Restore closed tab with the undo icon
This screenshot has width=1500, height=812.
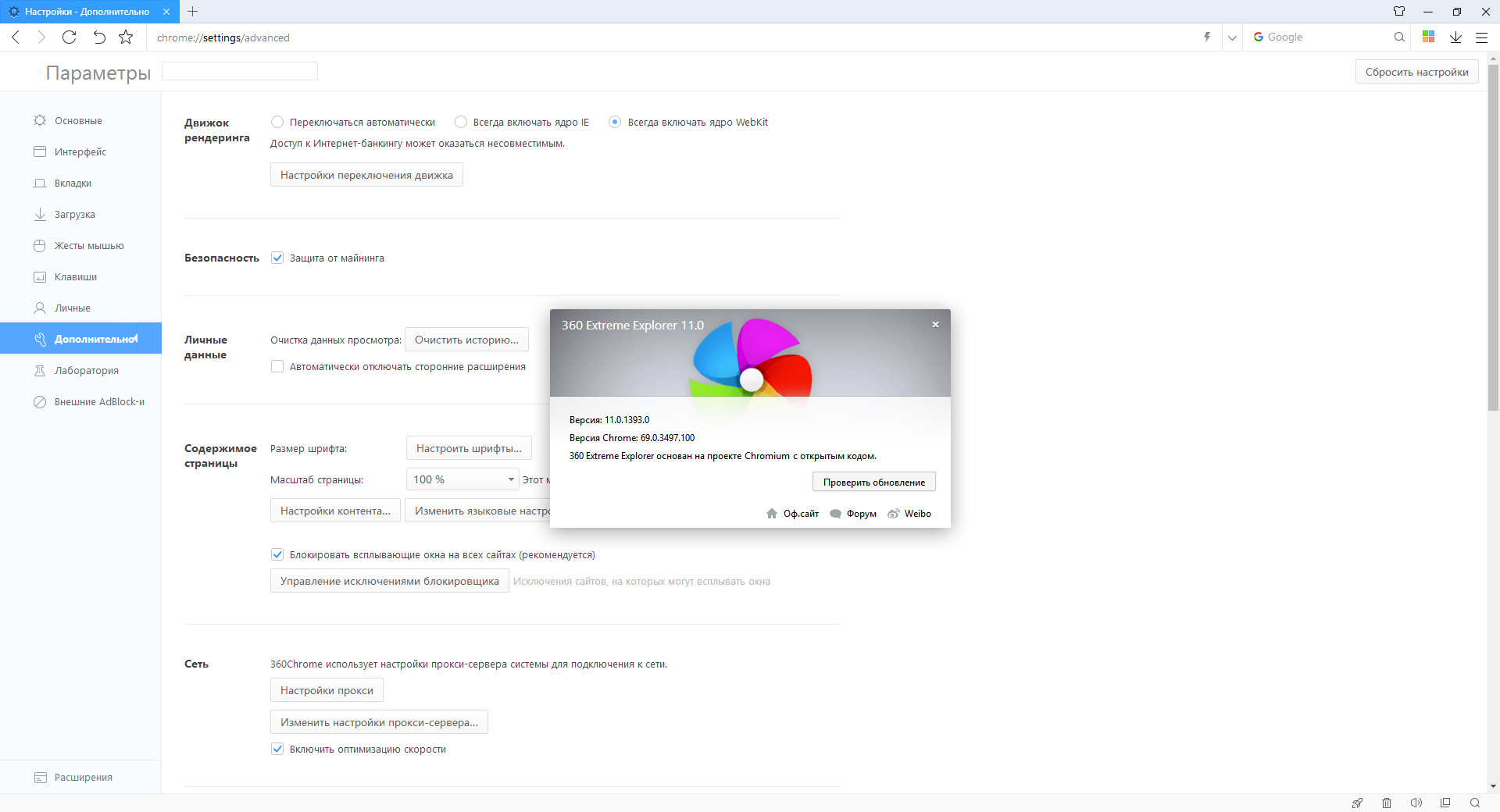[98, 37]
